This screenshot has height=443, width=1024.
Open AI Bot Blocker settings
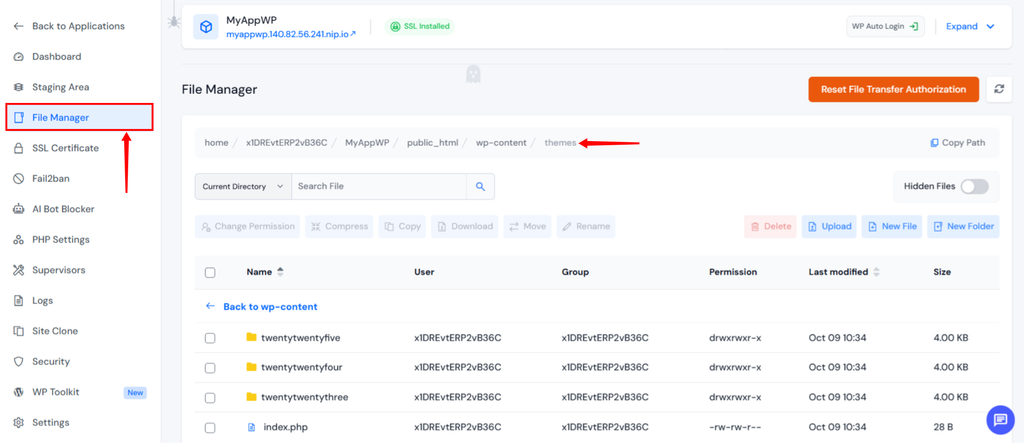63,209
